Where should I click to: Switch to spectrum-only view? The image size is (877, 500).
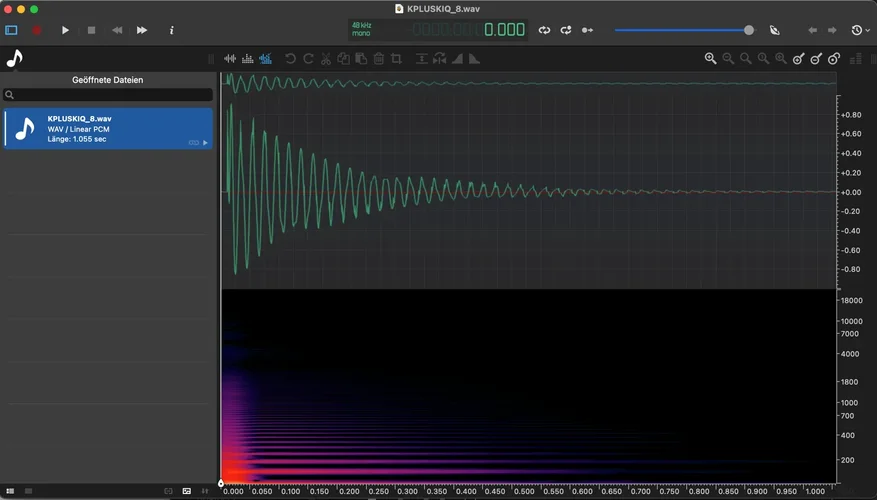pyautogui.click(x=247, y=59)
